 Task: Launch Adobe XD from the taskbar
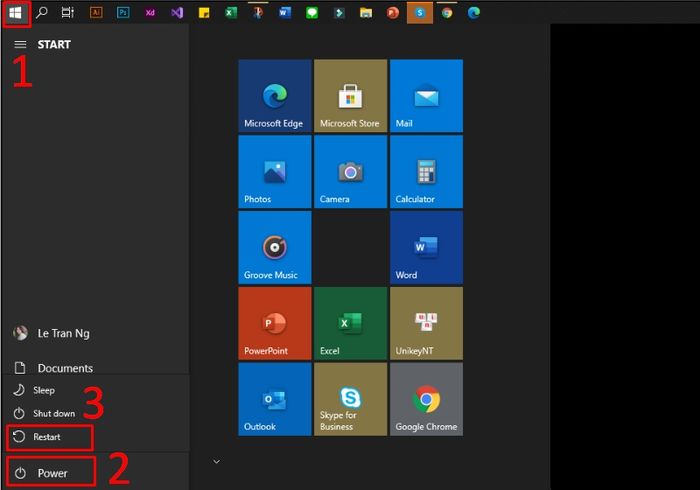150,12
